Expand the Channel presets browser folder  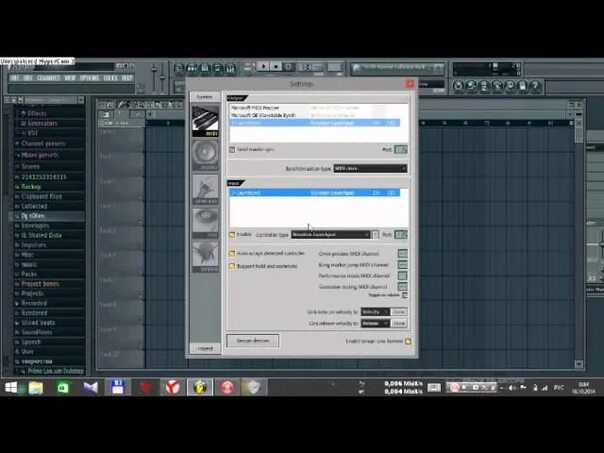tap(43, 144)
